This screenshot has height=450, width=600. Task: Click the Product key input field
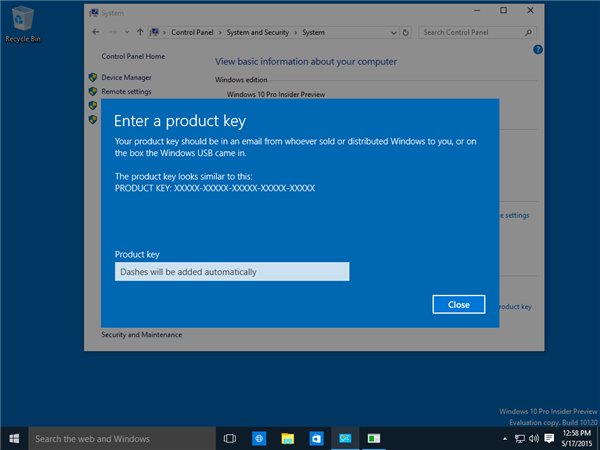pyautogui.click(x=232, y=271)
